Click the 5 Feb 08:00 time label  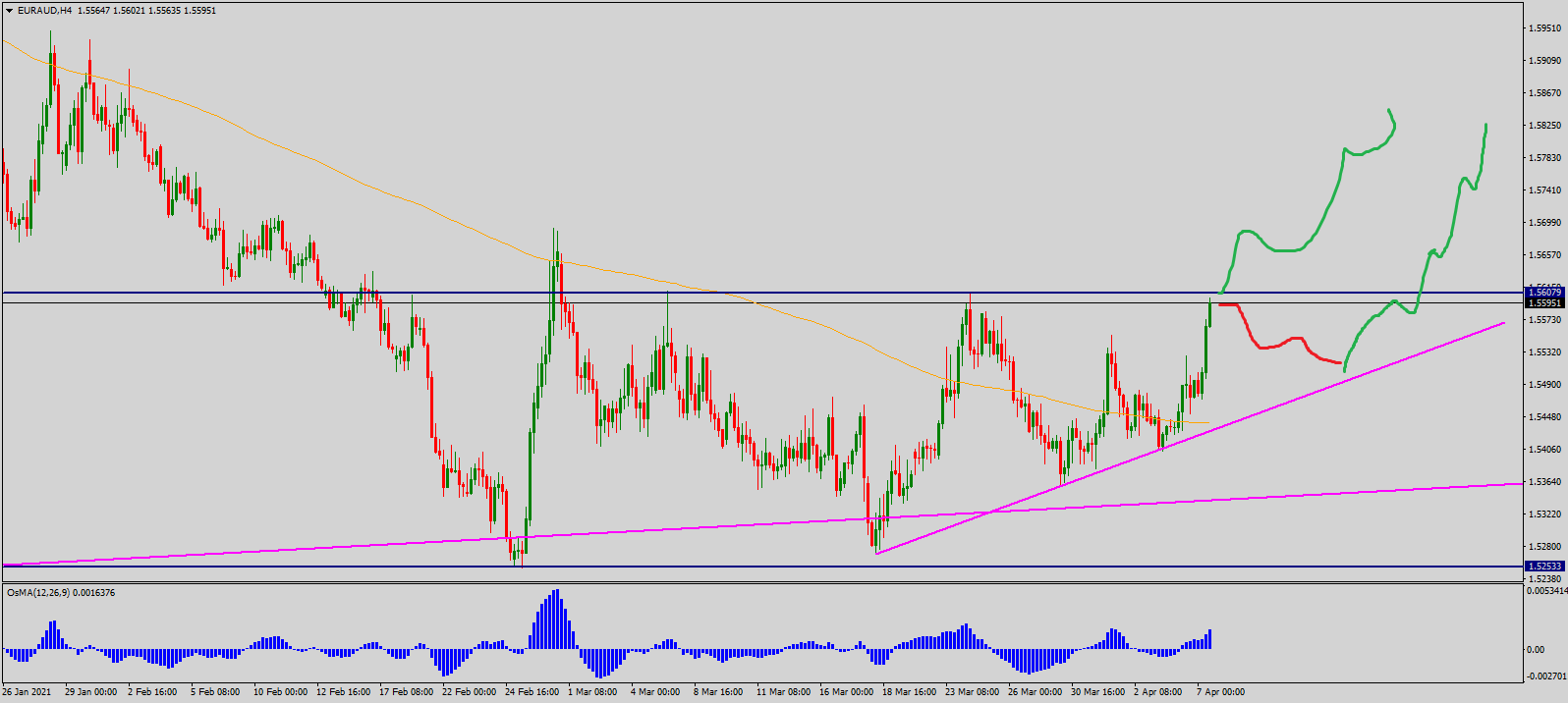point(215,692)
